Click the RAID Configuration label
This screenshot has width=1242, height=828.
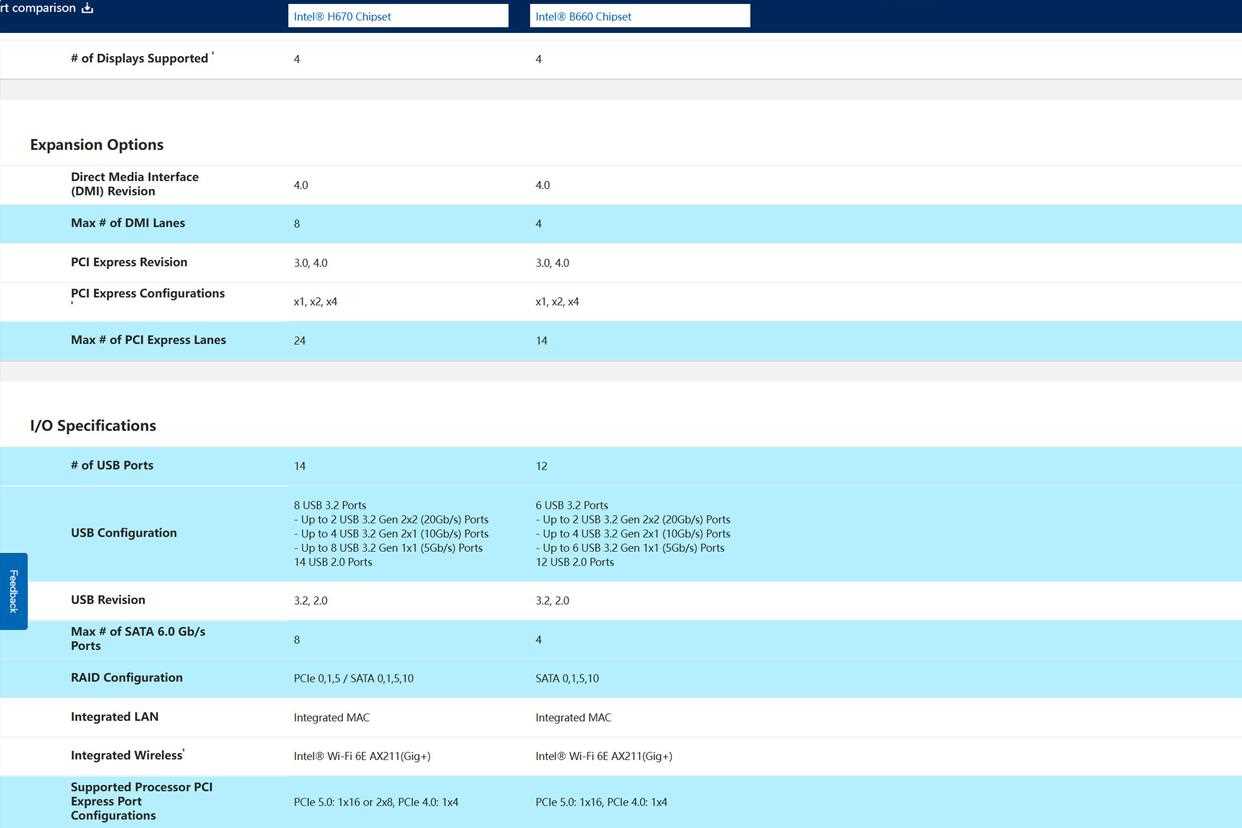(x=127, y=678)
